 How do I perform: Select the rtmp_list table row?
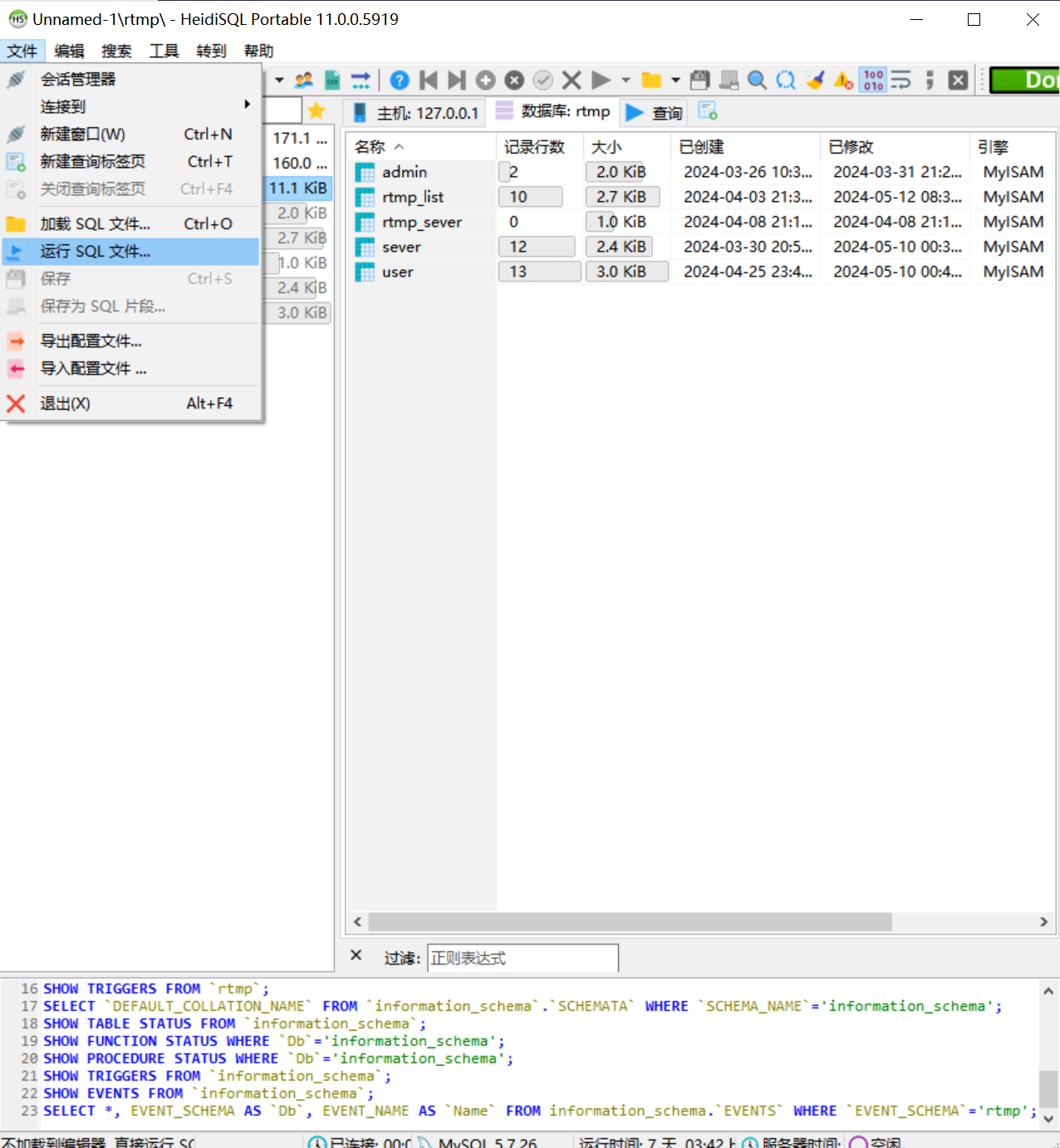point(700,197)
